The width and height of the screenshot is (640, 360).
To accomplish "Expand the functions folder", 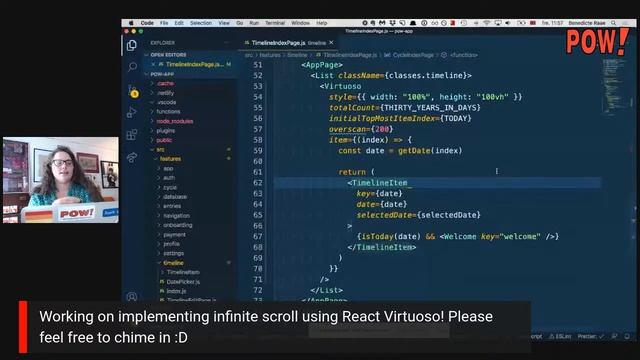I will [168, 111].
